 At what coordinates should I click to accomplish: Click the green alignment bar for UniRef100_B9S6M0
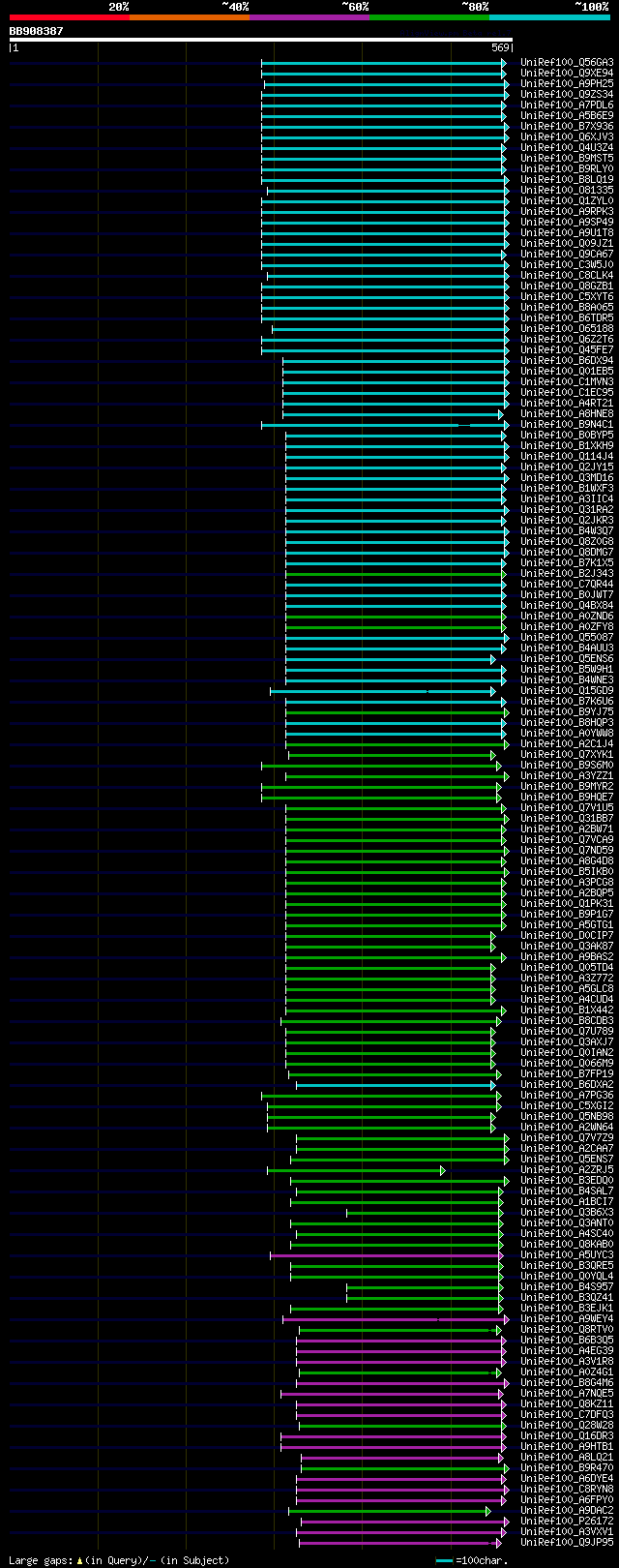point(381,765)
